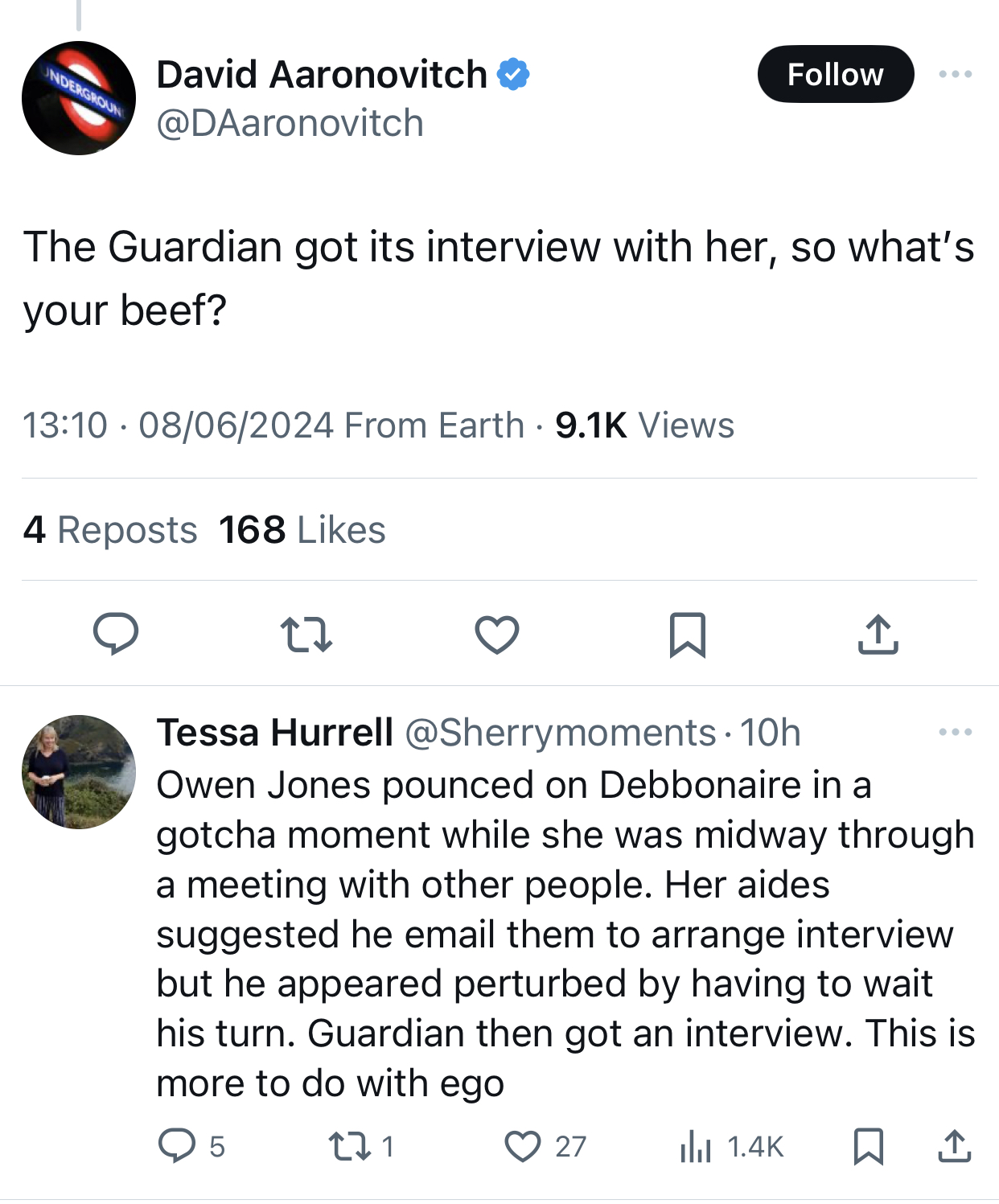The image size is (999, 1204).
Task: Like Tessa Hurrell's reply
Action: [523, 1146]
